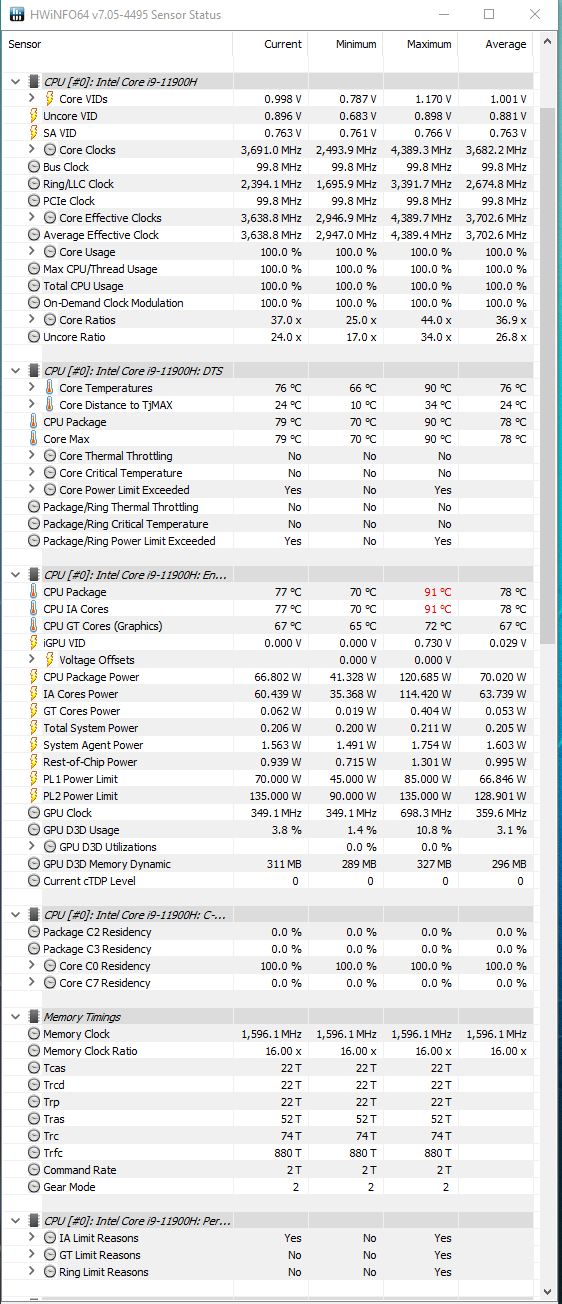The image size is (562, 1304).
Task: Click the lightning icon beside CPU Package Power
Action: (x=34, y=677)
